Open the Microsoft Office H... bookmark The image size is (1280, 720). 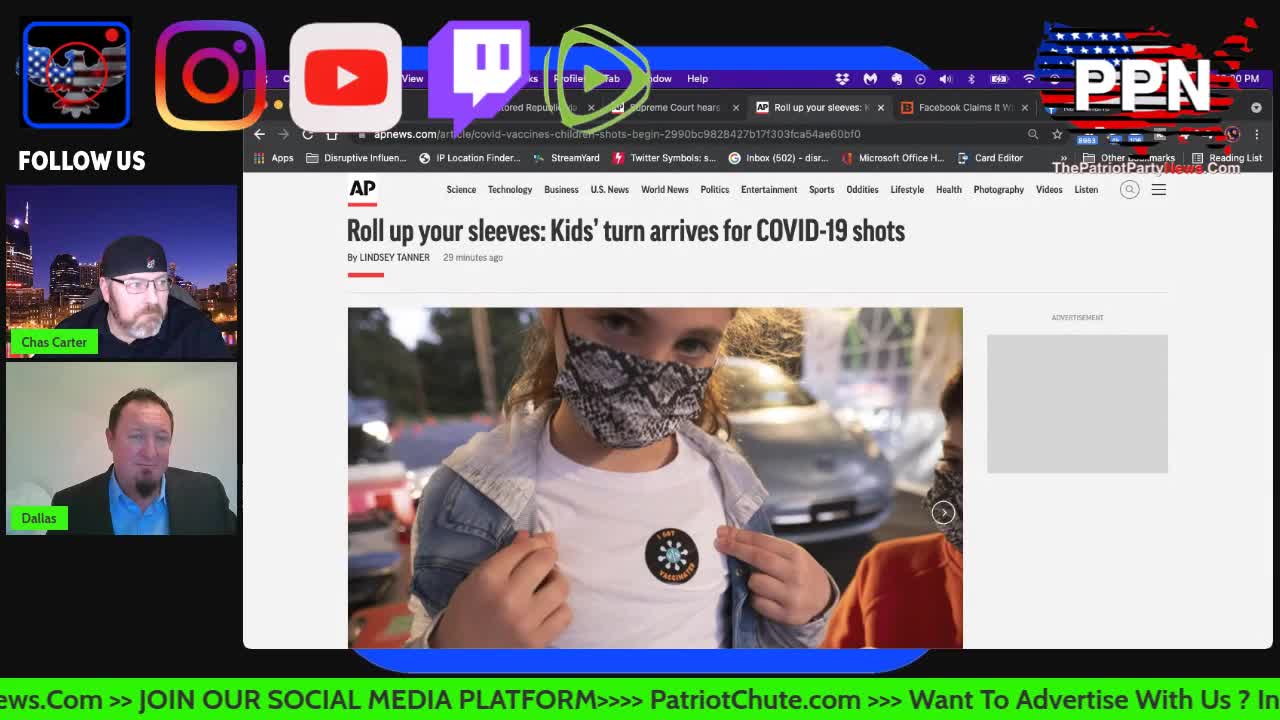892,158
